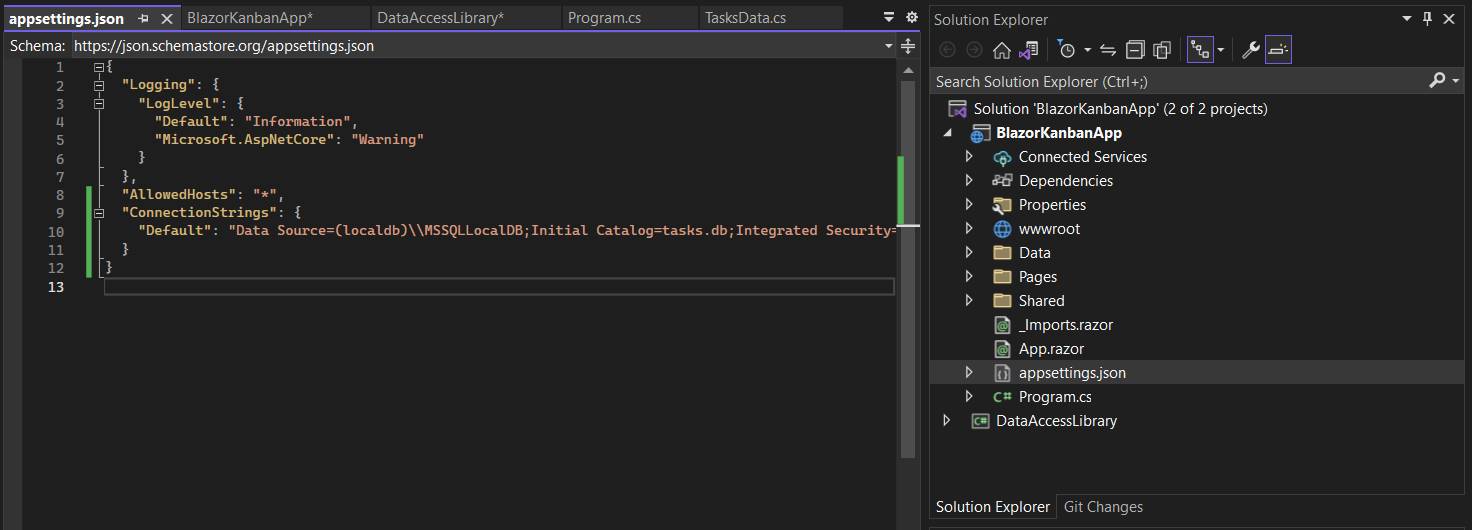Click the wwwroot globe icon

pyautogui.click(x=1002, y=229)
